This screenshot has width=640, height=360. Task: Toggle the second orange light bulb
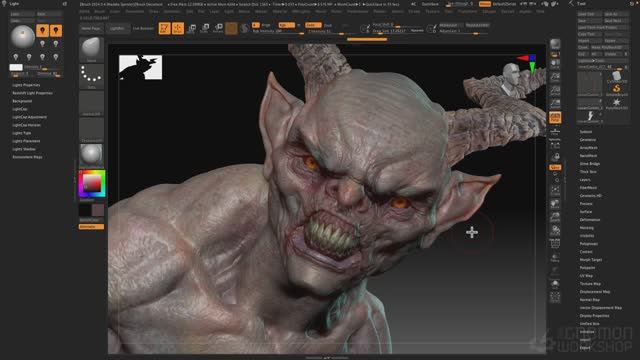[56, 30]
